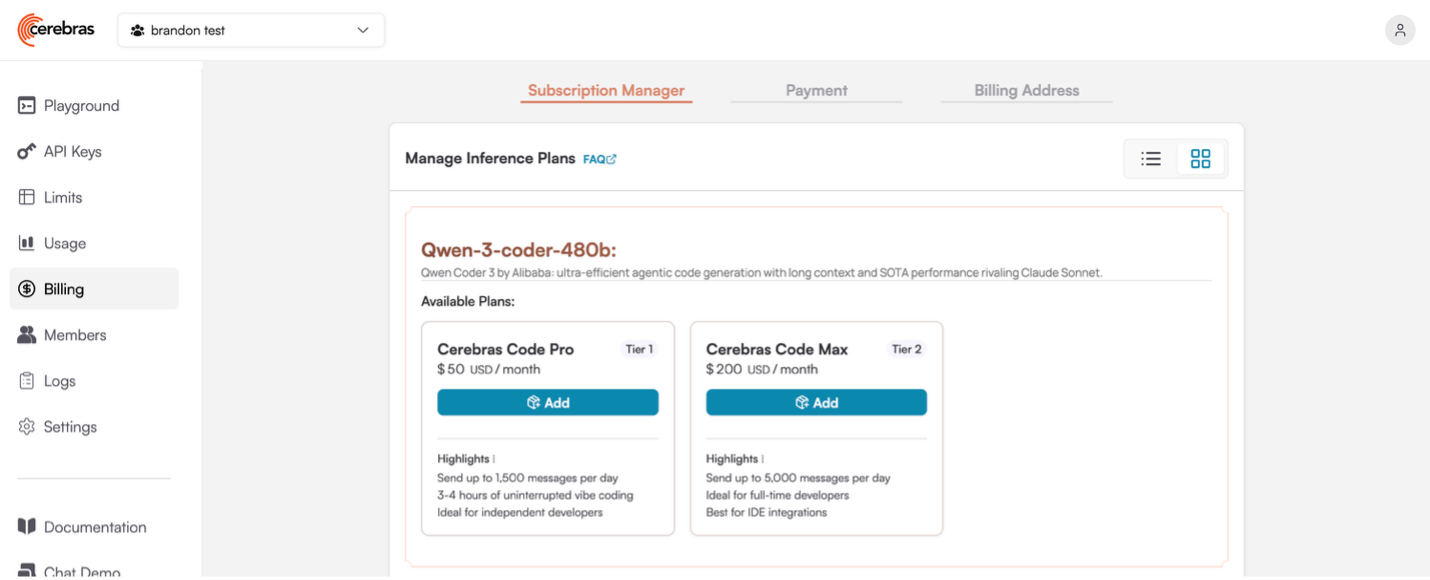Open Usage page in sidebar

point(94,243)
